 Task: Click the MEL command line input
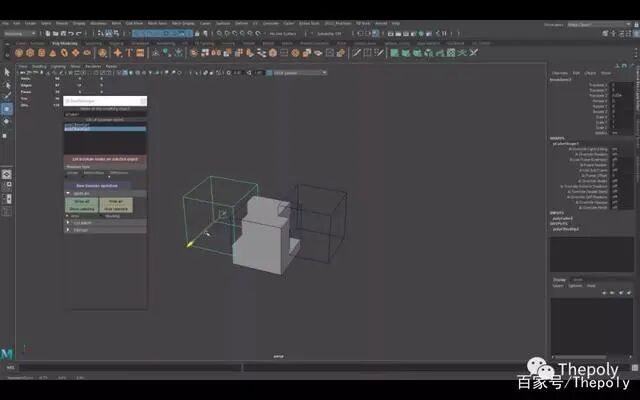pyautogui.click(x=130, y=368)
